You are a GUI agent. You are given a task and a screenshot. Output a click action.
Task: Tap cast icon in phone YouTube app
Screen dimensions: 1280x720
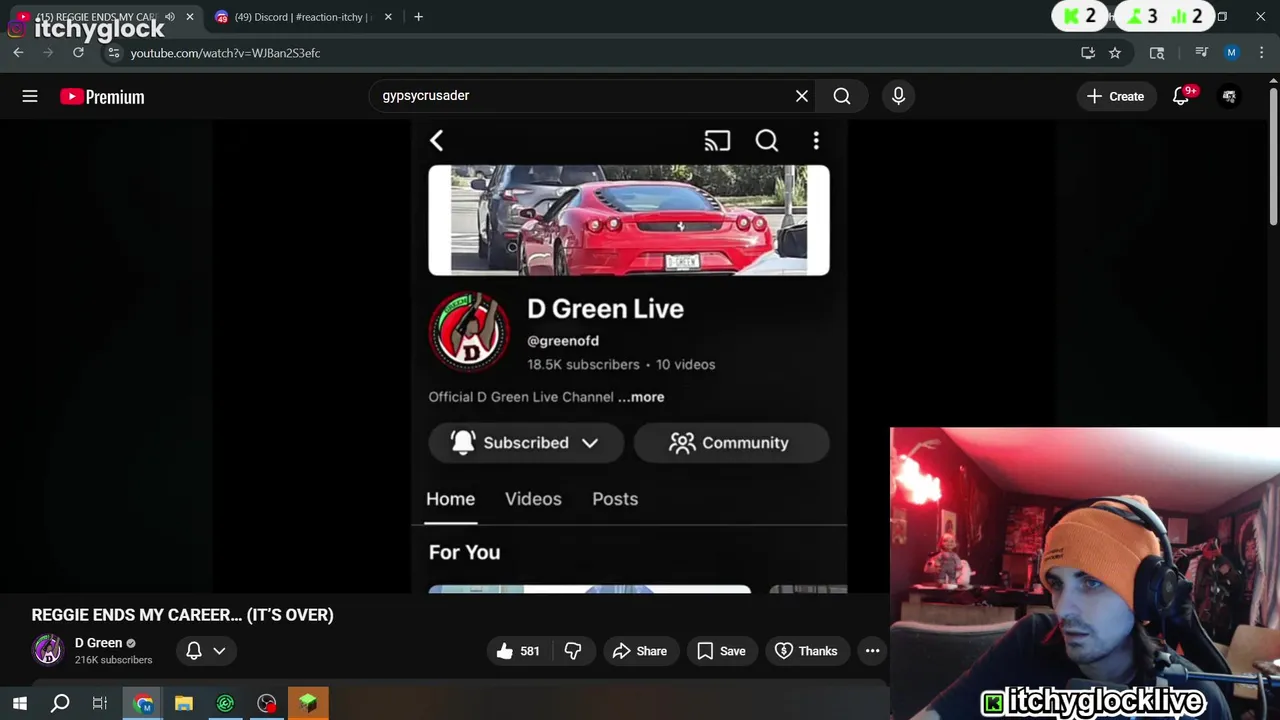tap(717, 141)
